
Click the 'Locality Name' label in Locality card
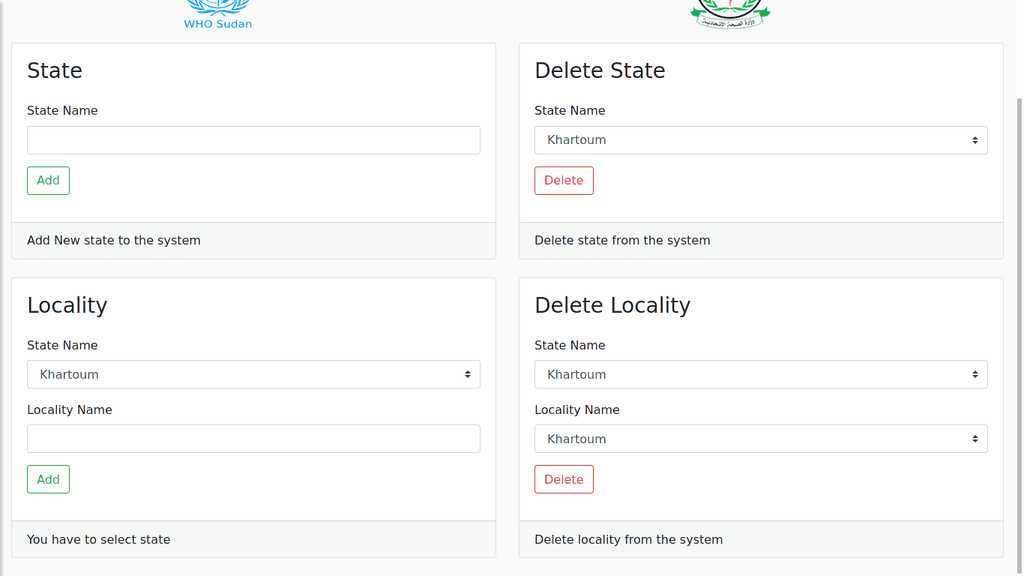[x=69, y=410]
